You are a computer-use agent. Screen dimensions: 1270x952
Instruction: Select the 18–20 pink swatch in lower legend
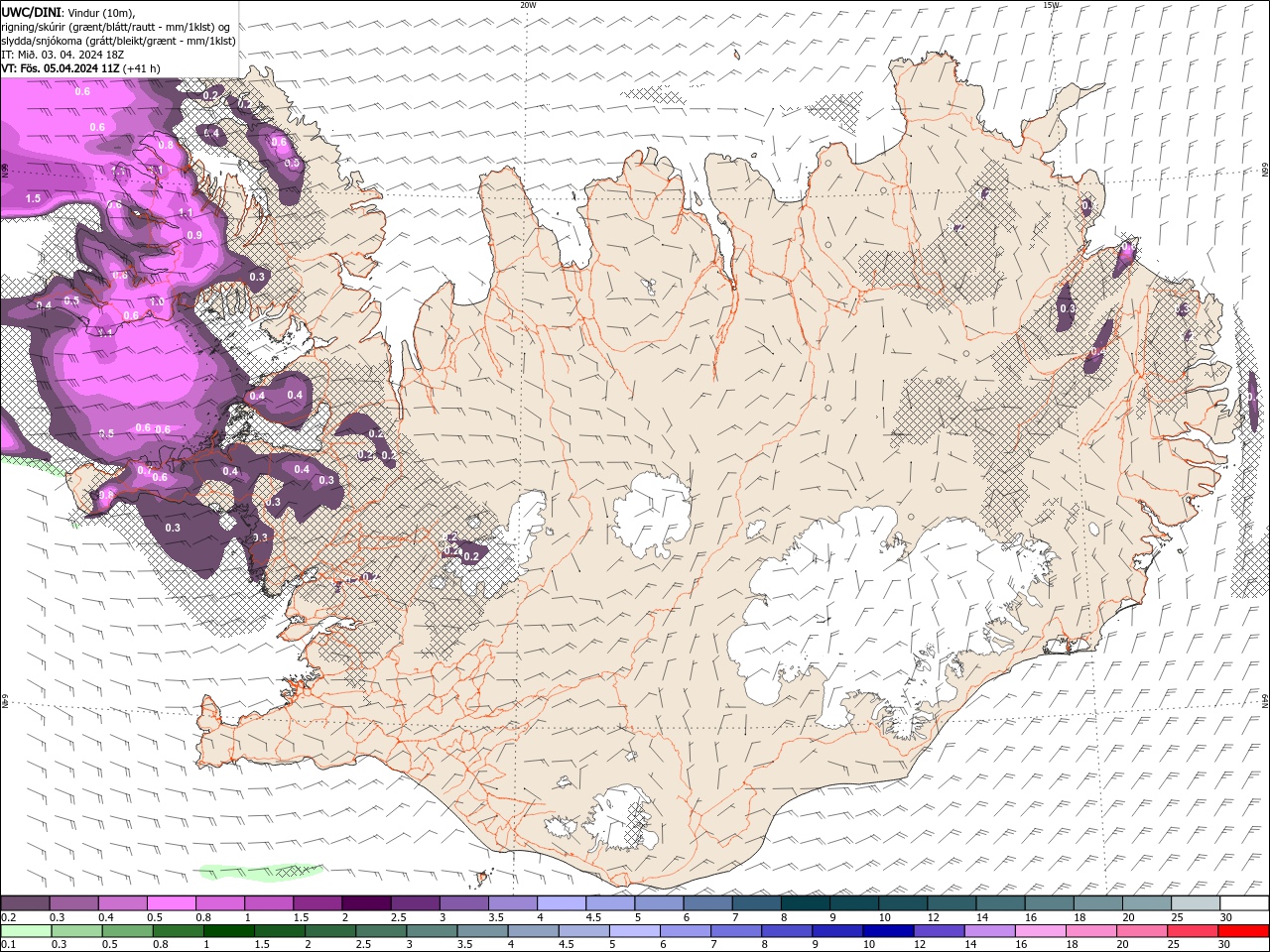tap(1091, 931)
